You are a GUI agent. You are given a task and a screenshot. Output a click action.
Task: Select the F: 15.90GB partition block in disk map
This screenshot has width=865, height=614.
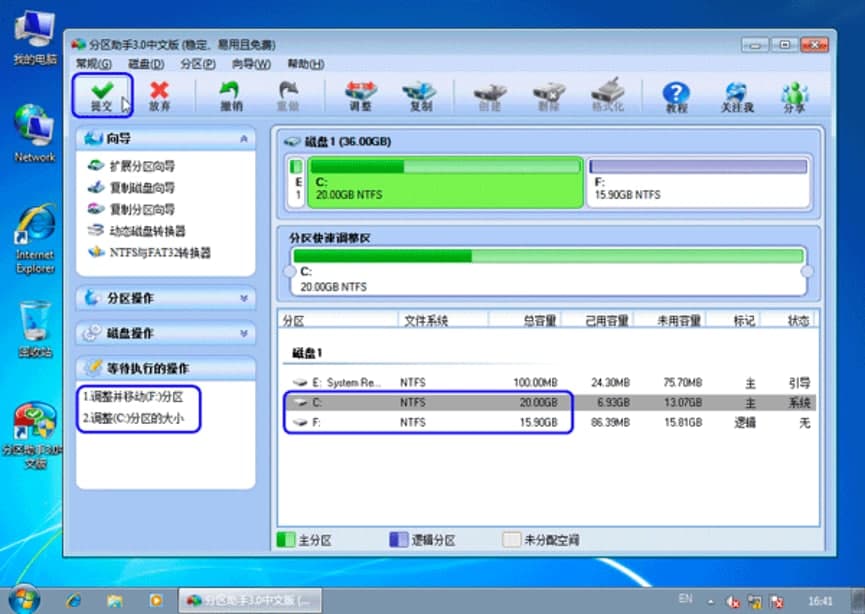pos(698,183)
